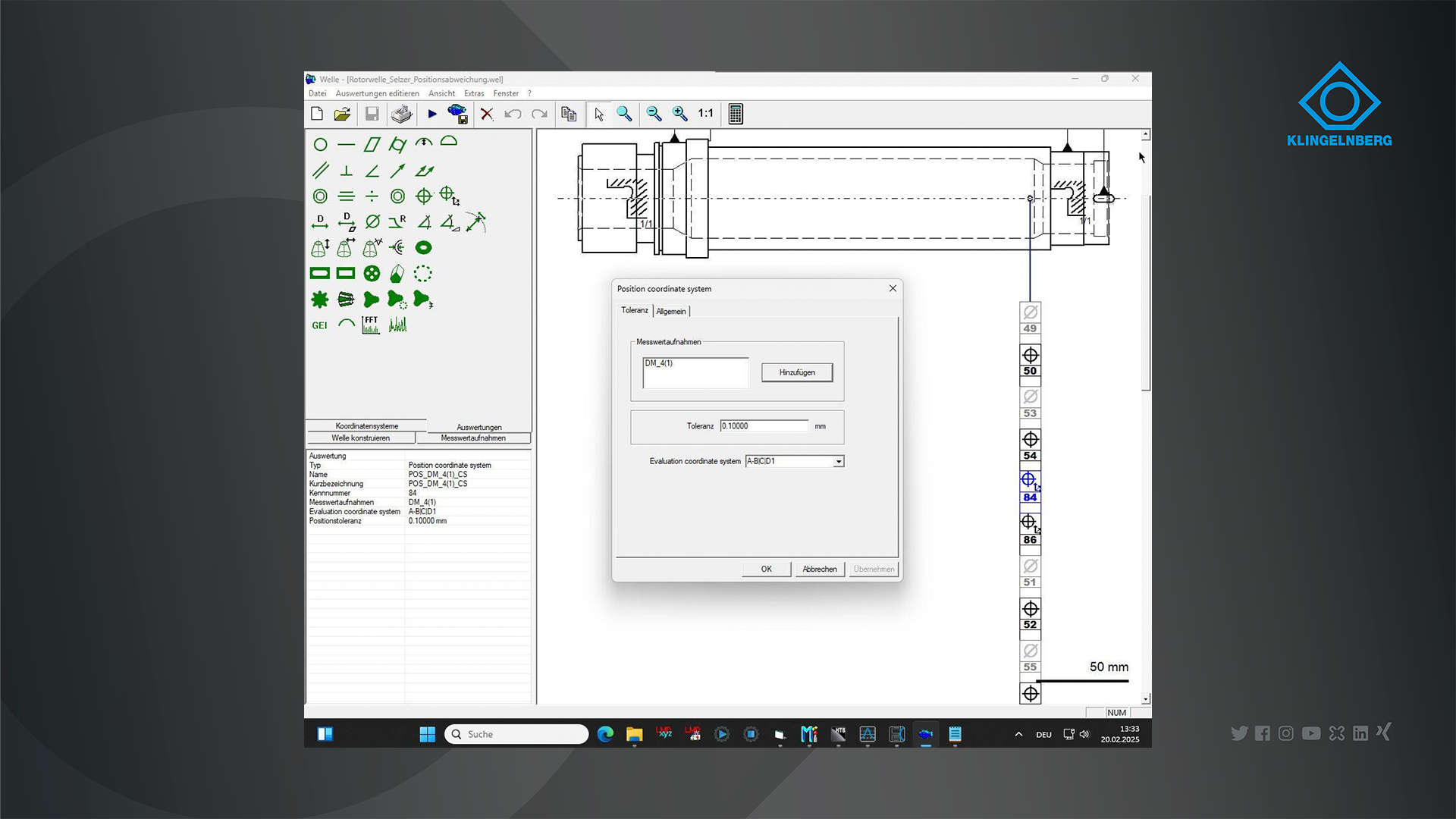The image size is (1456, 819).
Task: Select the parallelogram flatness icon
Action: [x=372, y=144]
